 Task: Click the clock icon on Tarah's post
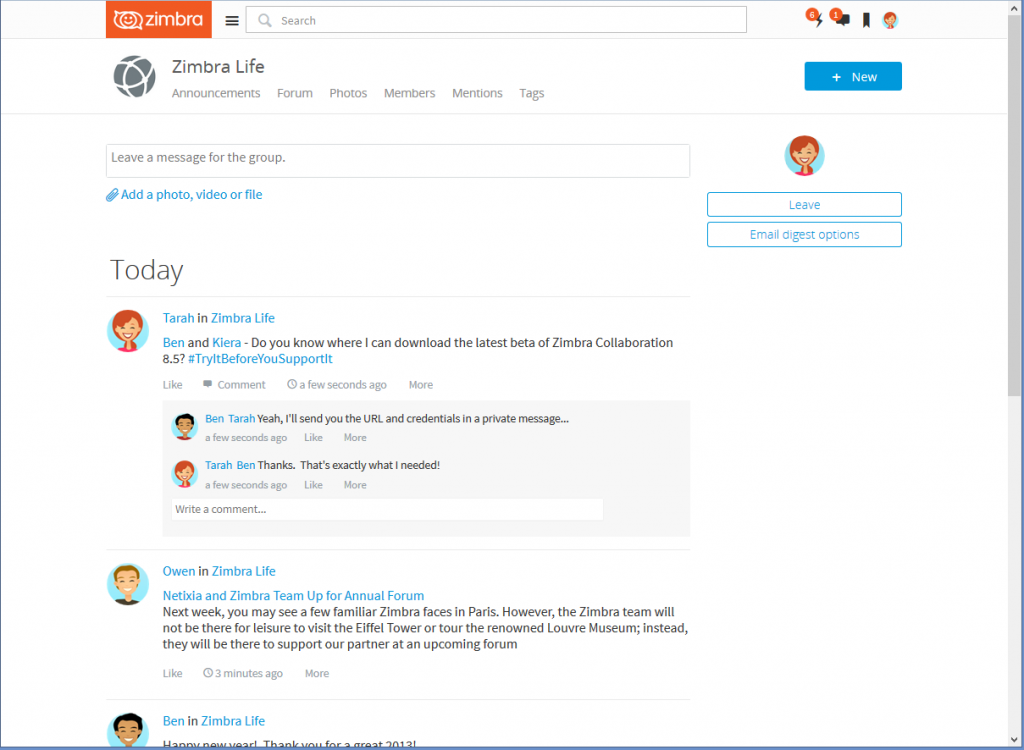(292, 384)
